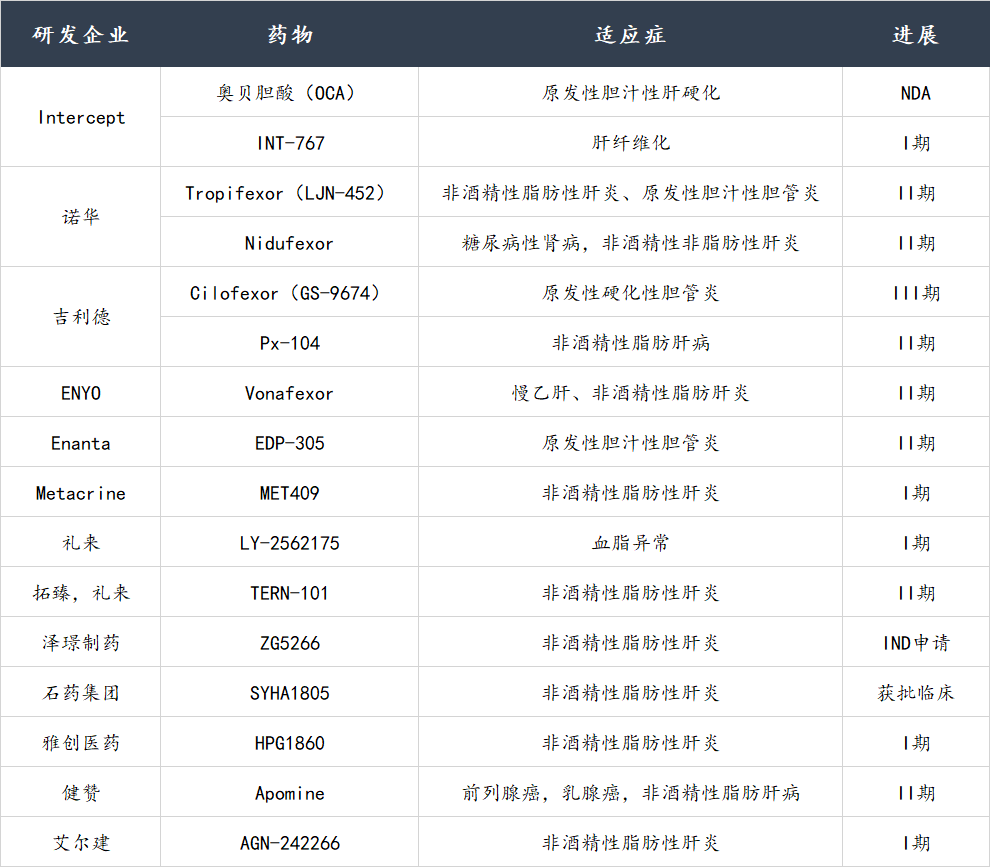
Task: Click the MET409 drug cell
Action: coord(289,492)
